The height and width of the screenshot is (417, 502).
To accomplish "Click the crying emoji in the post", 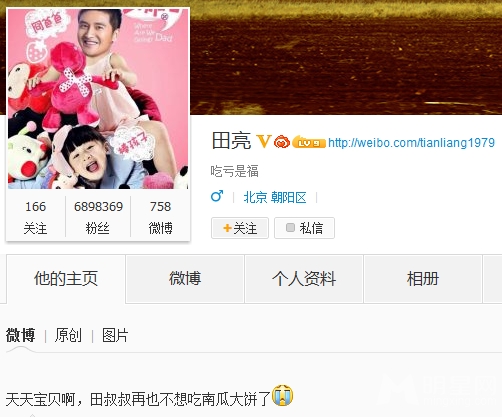I will (x=283, y=396).
